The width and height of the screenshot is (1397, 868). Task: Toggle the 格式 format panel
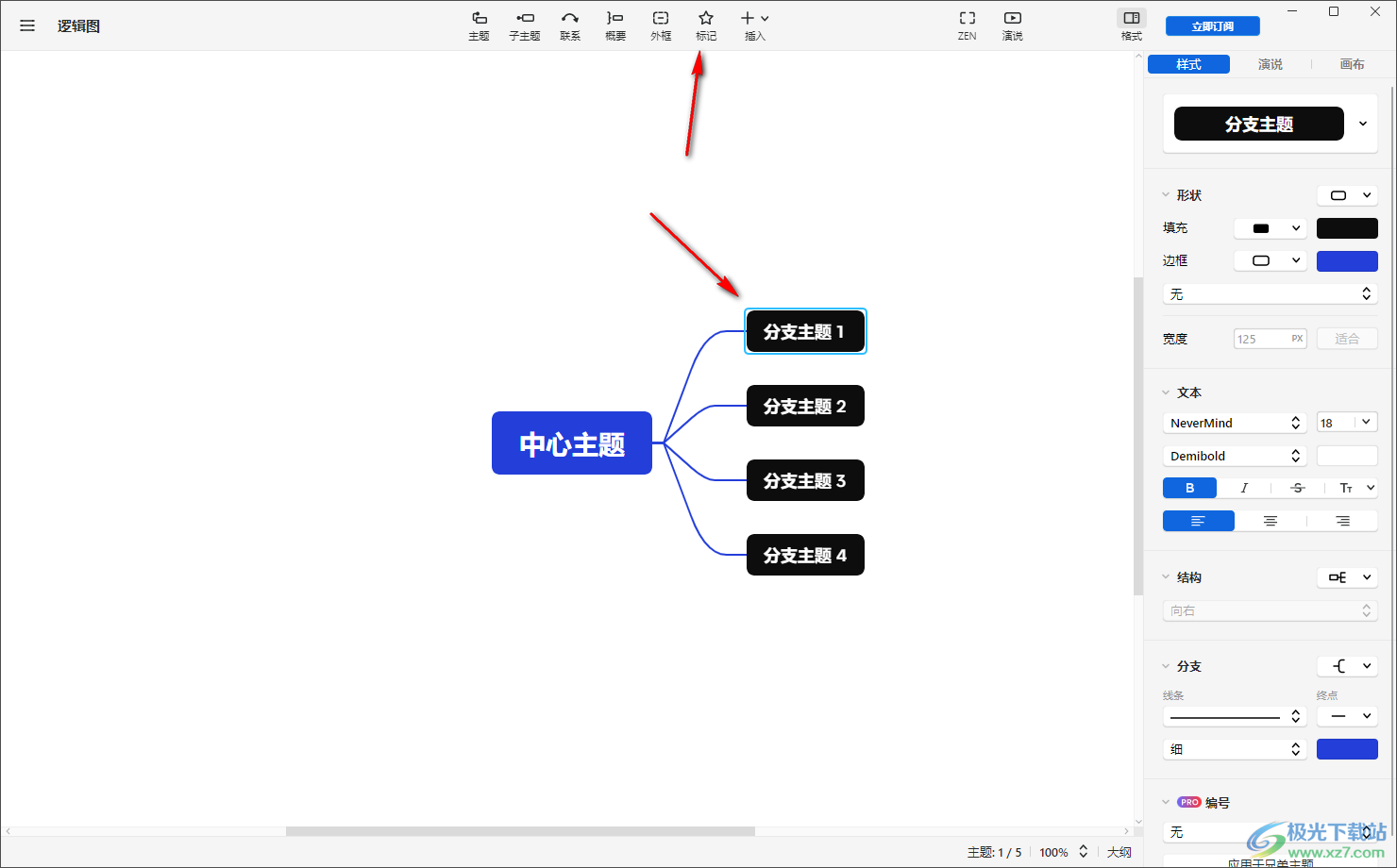click(x=1132, y=25)
